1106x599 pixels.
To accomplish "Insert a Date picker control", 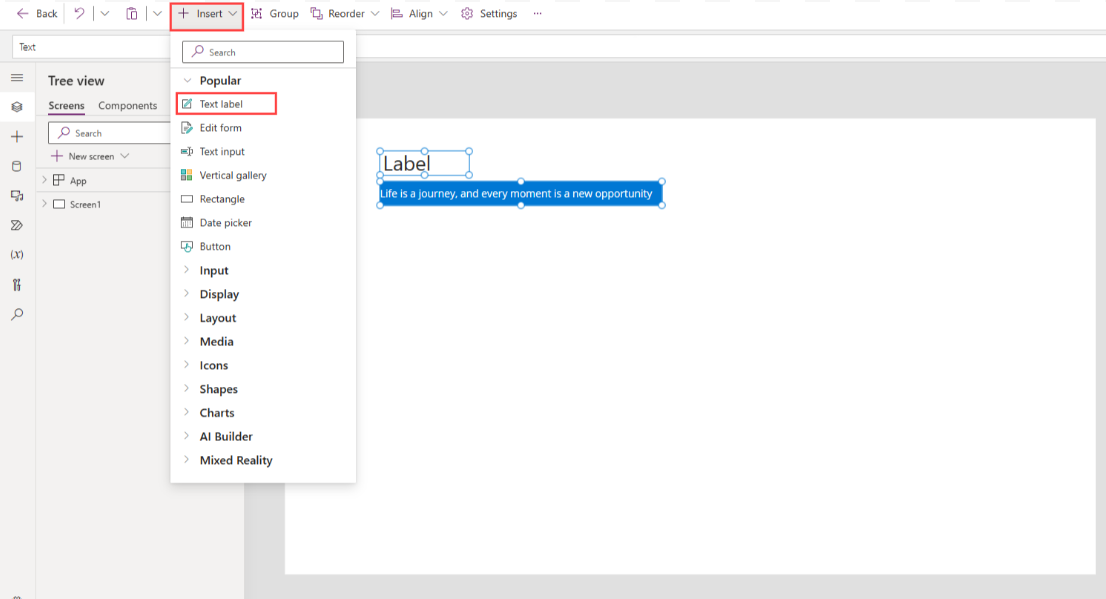I will click(x=228, y=222).
